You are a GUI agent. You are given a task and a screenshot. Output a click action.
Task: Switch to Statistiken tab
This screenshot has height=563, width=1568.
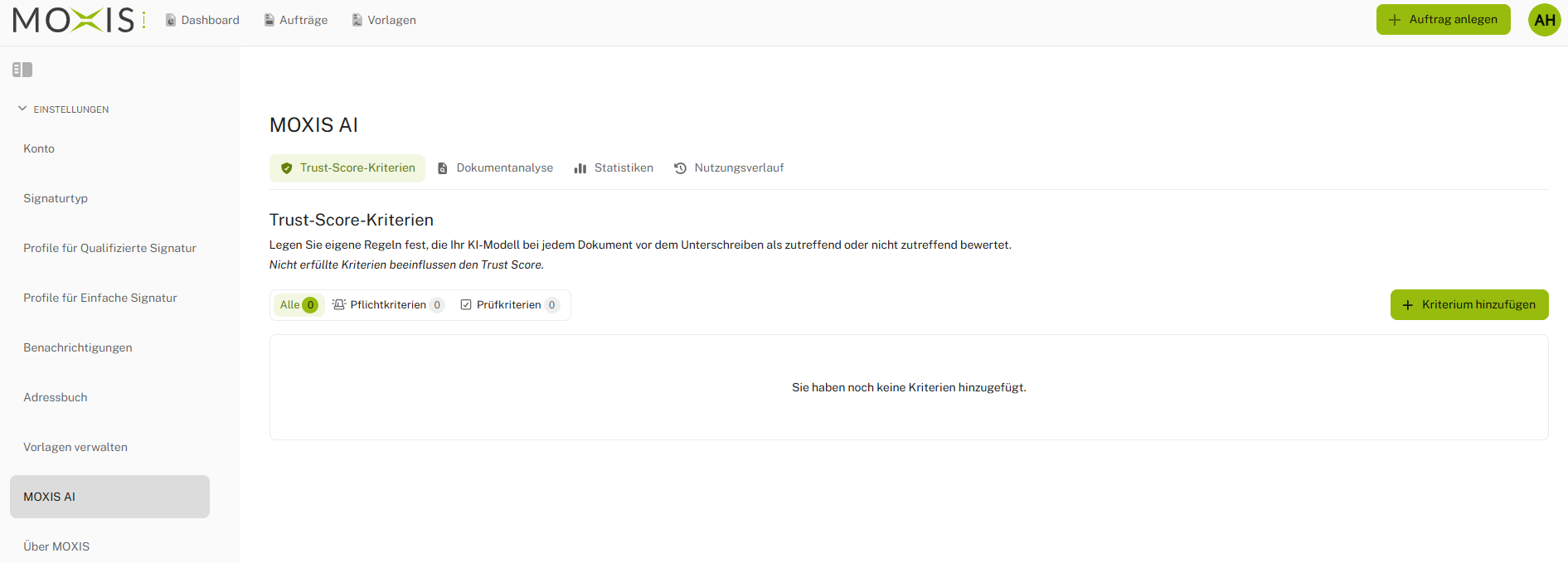614,167
